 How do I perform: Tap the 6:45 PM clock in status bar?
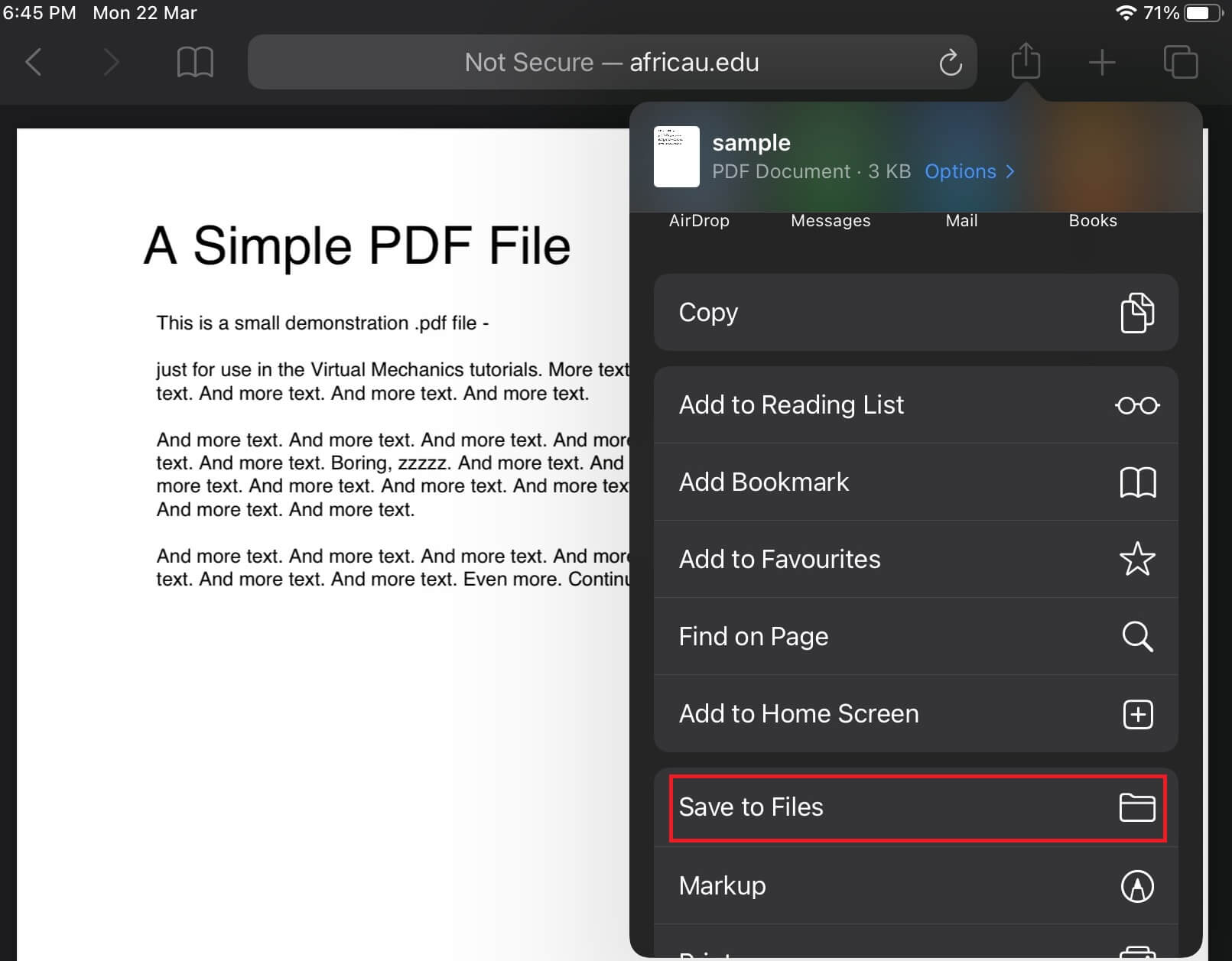[40, 13]
